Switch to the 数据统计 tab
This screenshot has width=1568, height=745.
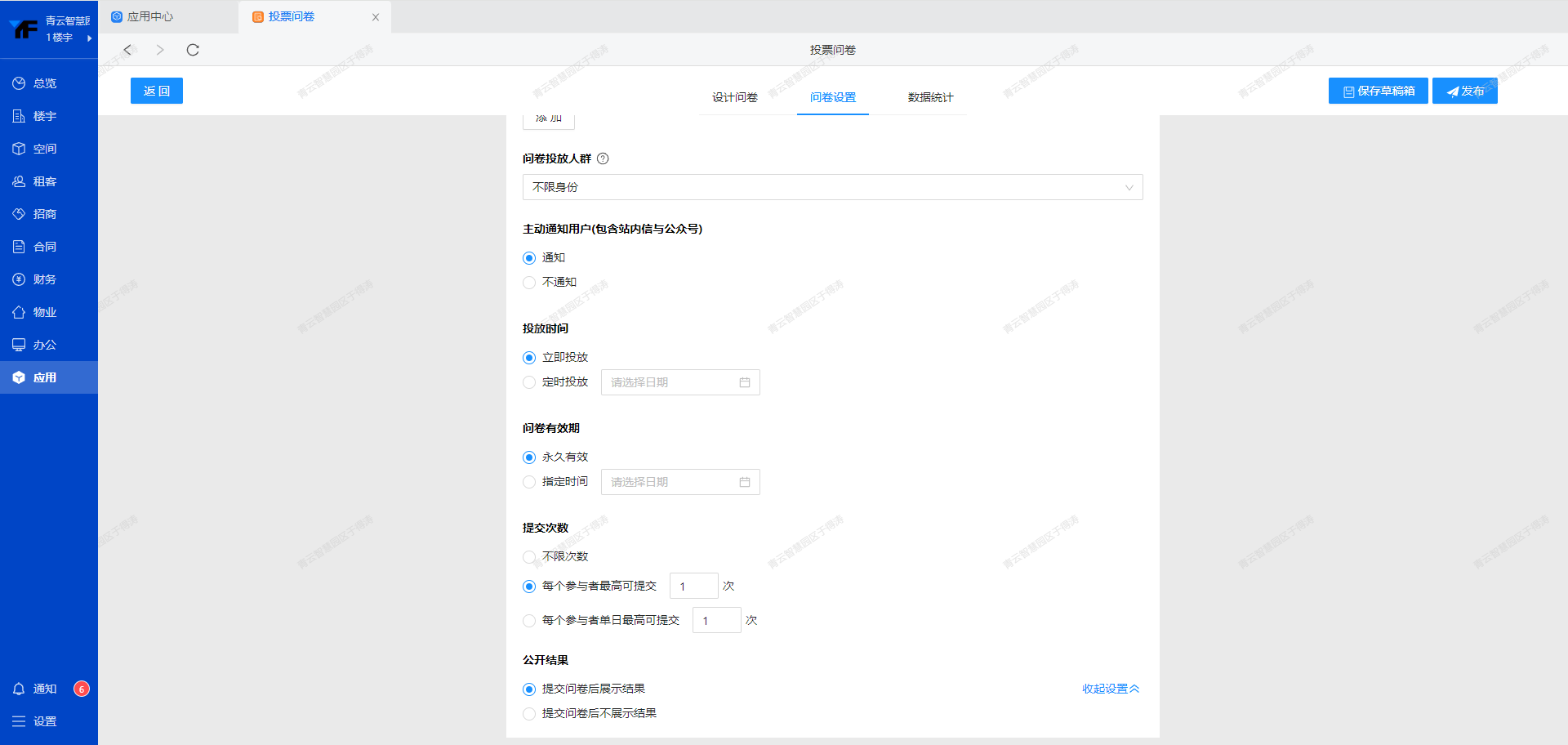930,97
